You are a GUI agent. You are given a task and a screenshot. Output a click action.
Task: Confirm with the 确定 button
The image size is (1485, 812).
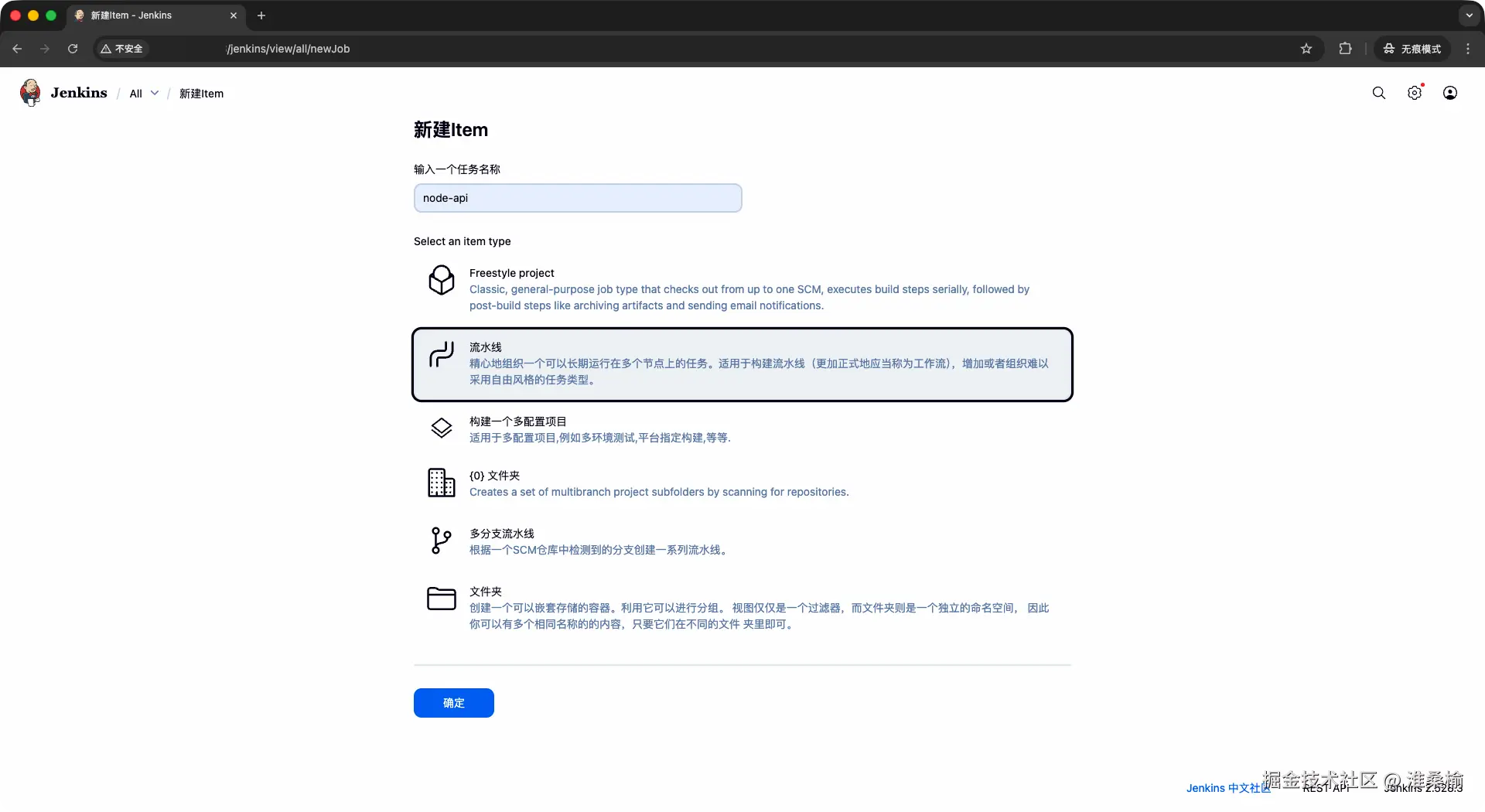coord(454,703)
